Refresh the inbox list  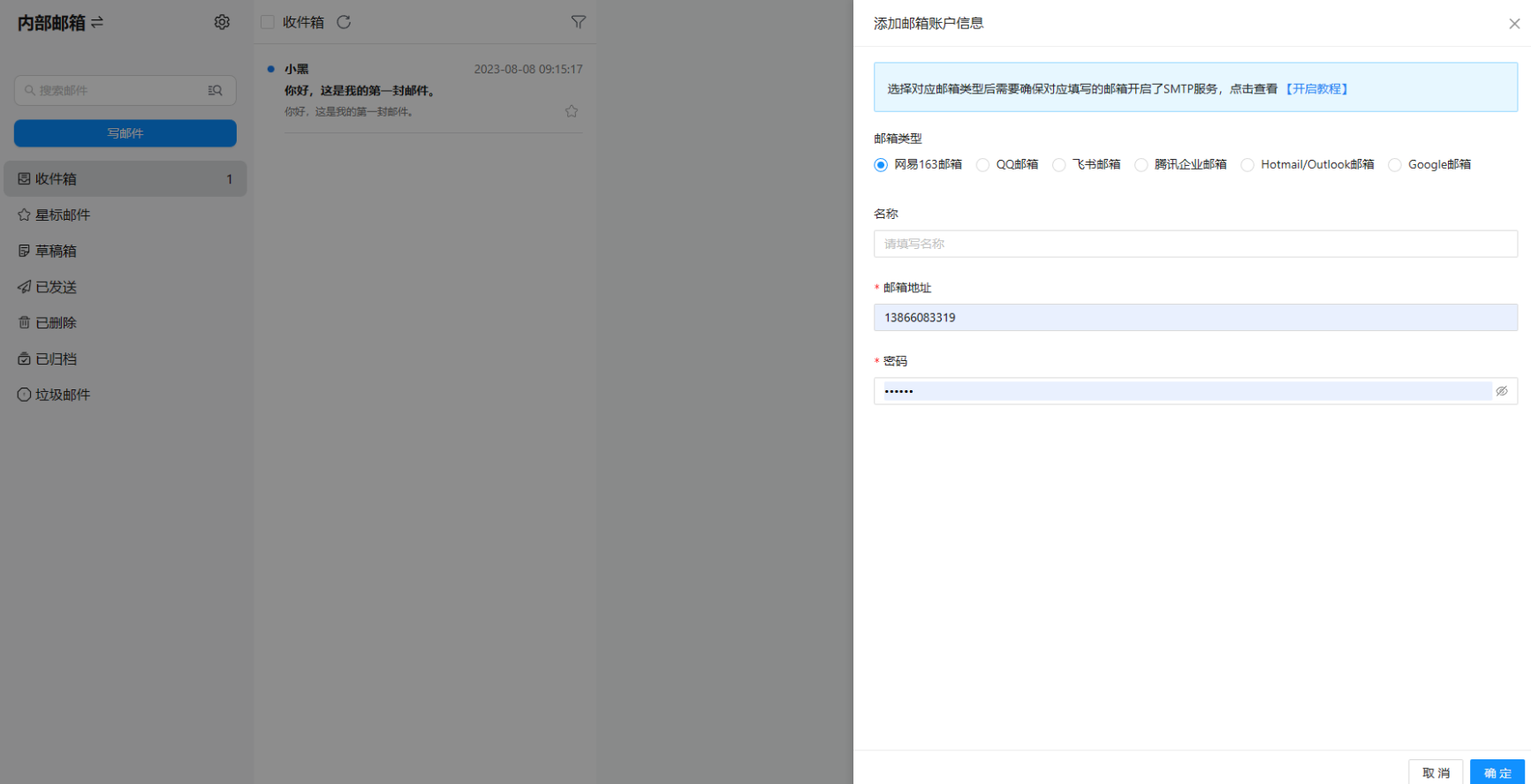coord(344,22)
